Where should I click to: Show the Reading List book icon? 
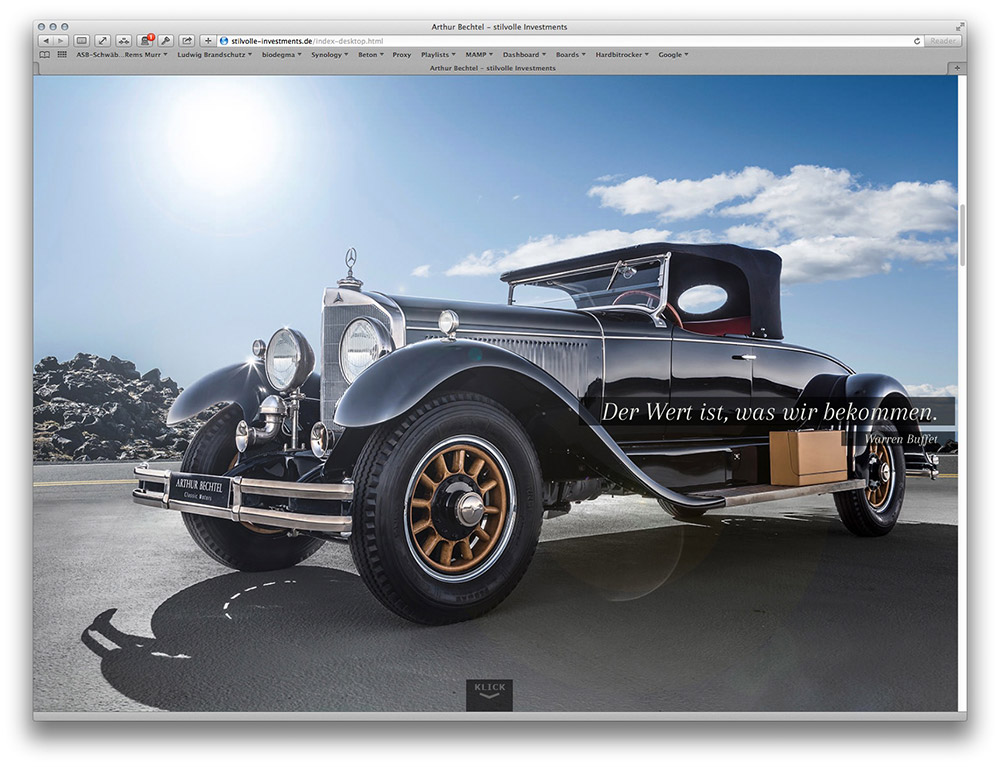(x=45, y=55)
